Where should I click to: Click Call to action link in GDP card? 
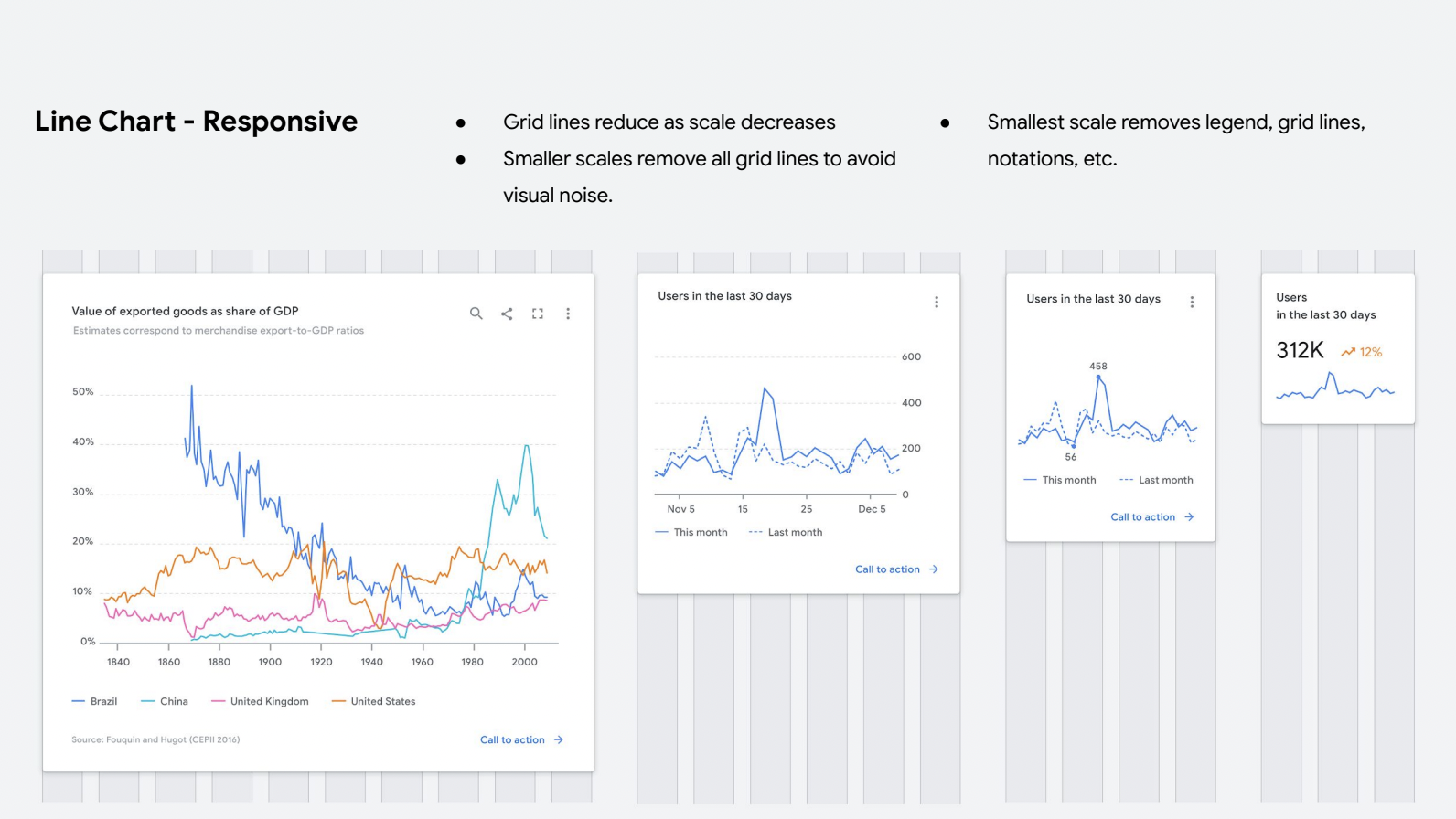click(512, 740)
